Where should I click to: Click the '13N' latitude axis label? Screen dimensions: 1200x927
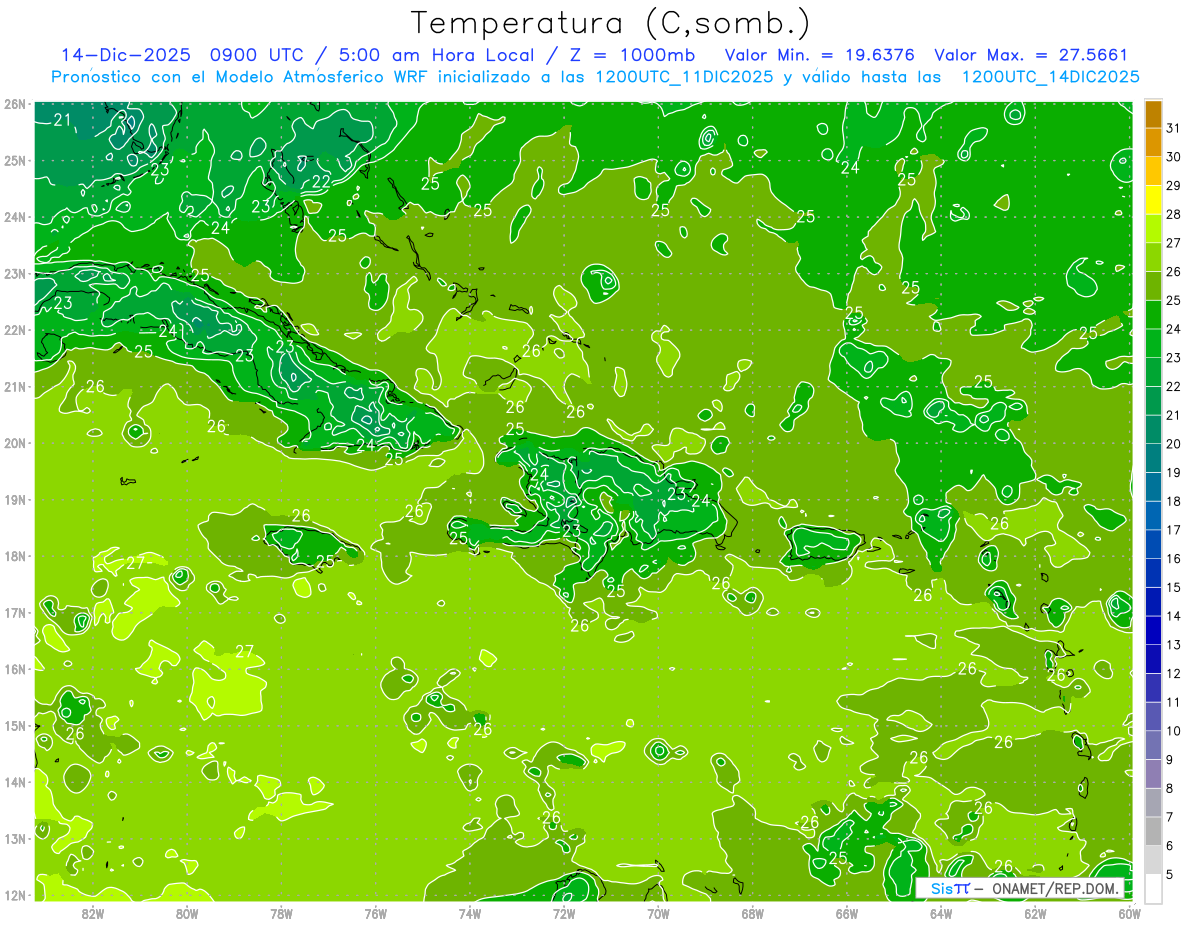14,839
